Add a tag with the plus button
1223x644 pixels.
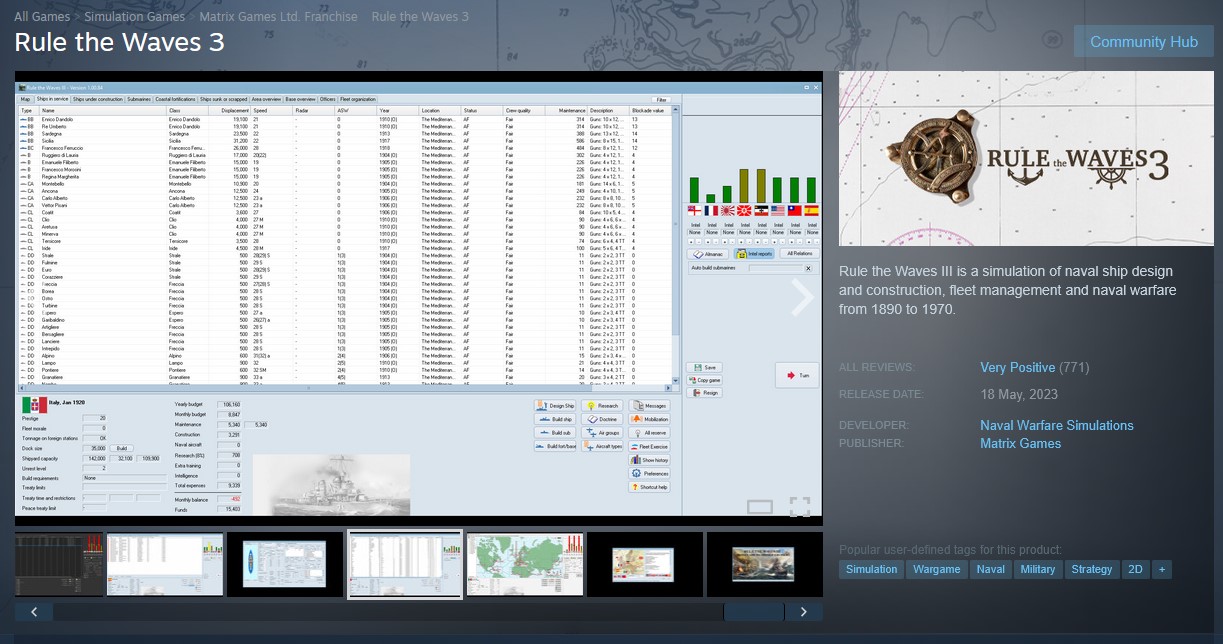click(x=1161, y=569)
